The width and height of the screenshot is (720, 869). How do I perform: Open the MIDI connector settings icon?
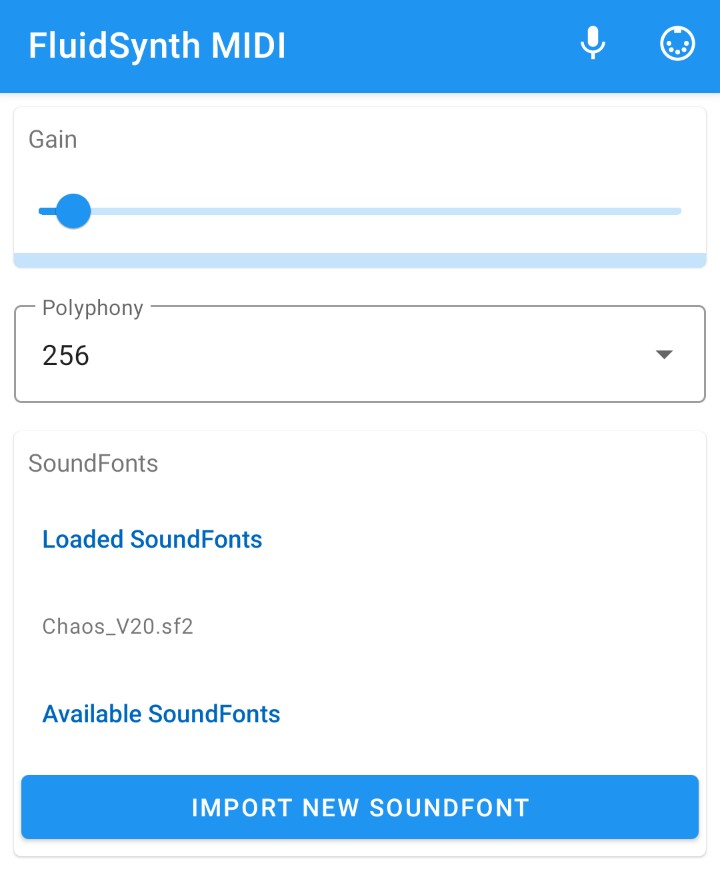[677, 44]
